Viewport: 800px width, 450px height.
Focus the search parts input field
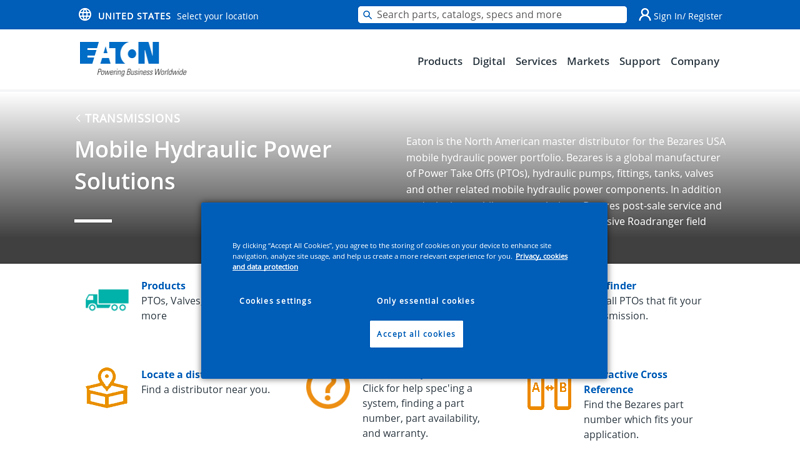point(492,15)
